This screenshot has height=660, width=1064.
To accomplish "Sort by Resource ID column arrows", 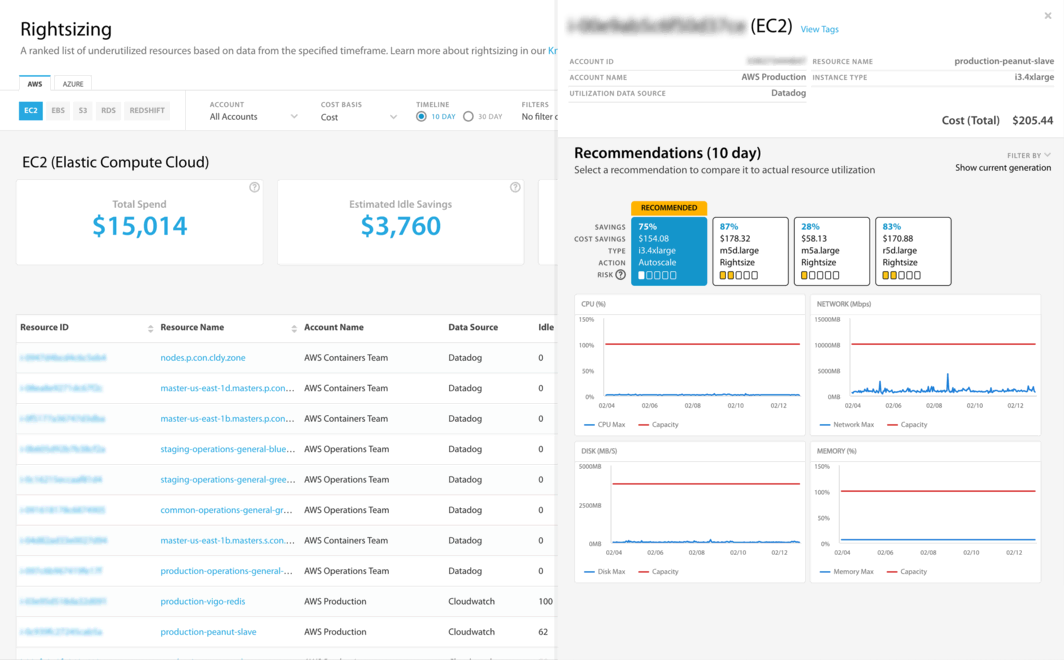I will [150, 328].
